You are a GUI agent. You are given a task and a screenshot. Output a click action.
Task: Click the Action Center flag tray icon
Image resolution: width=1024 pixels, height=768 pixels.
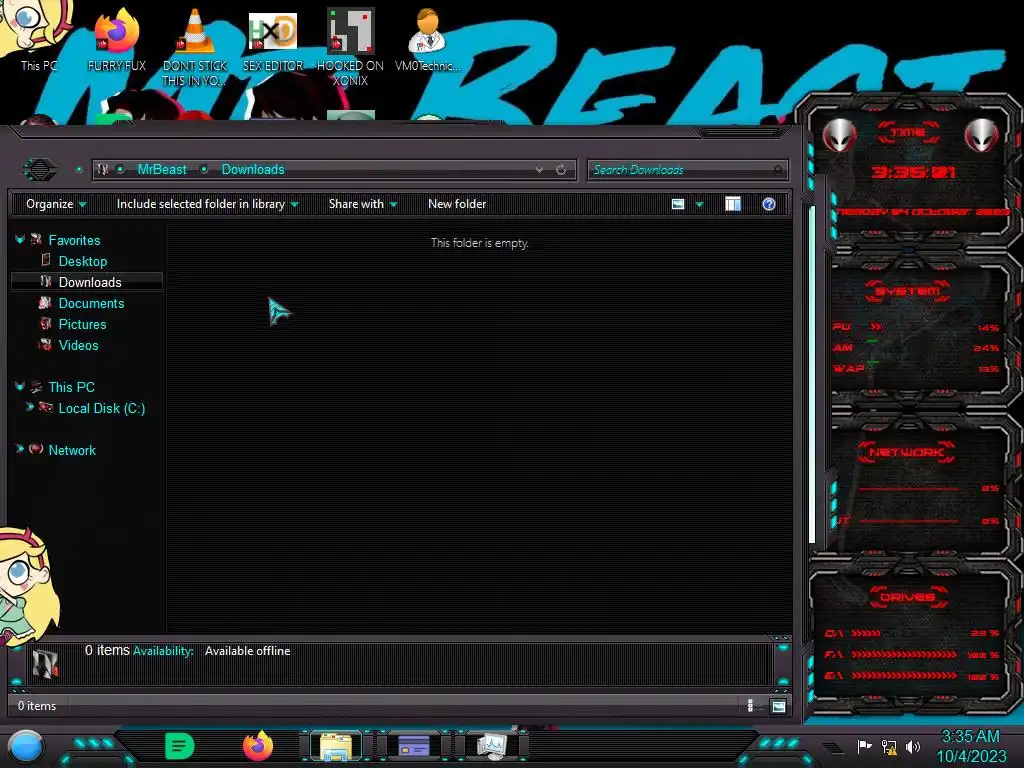(x=864, y=746)
